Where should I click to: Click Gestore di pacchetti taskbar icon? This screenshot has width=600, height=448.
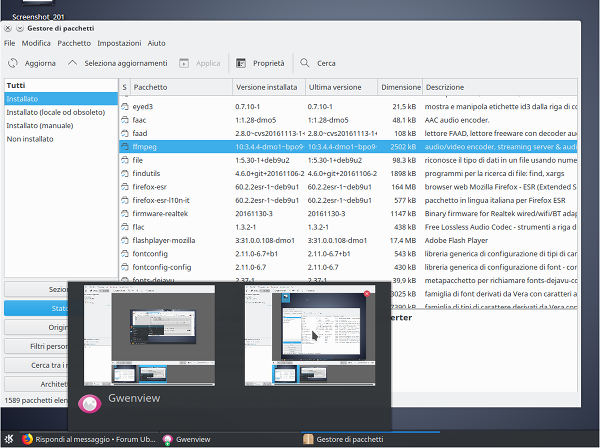(308, 439)
